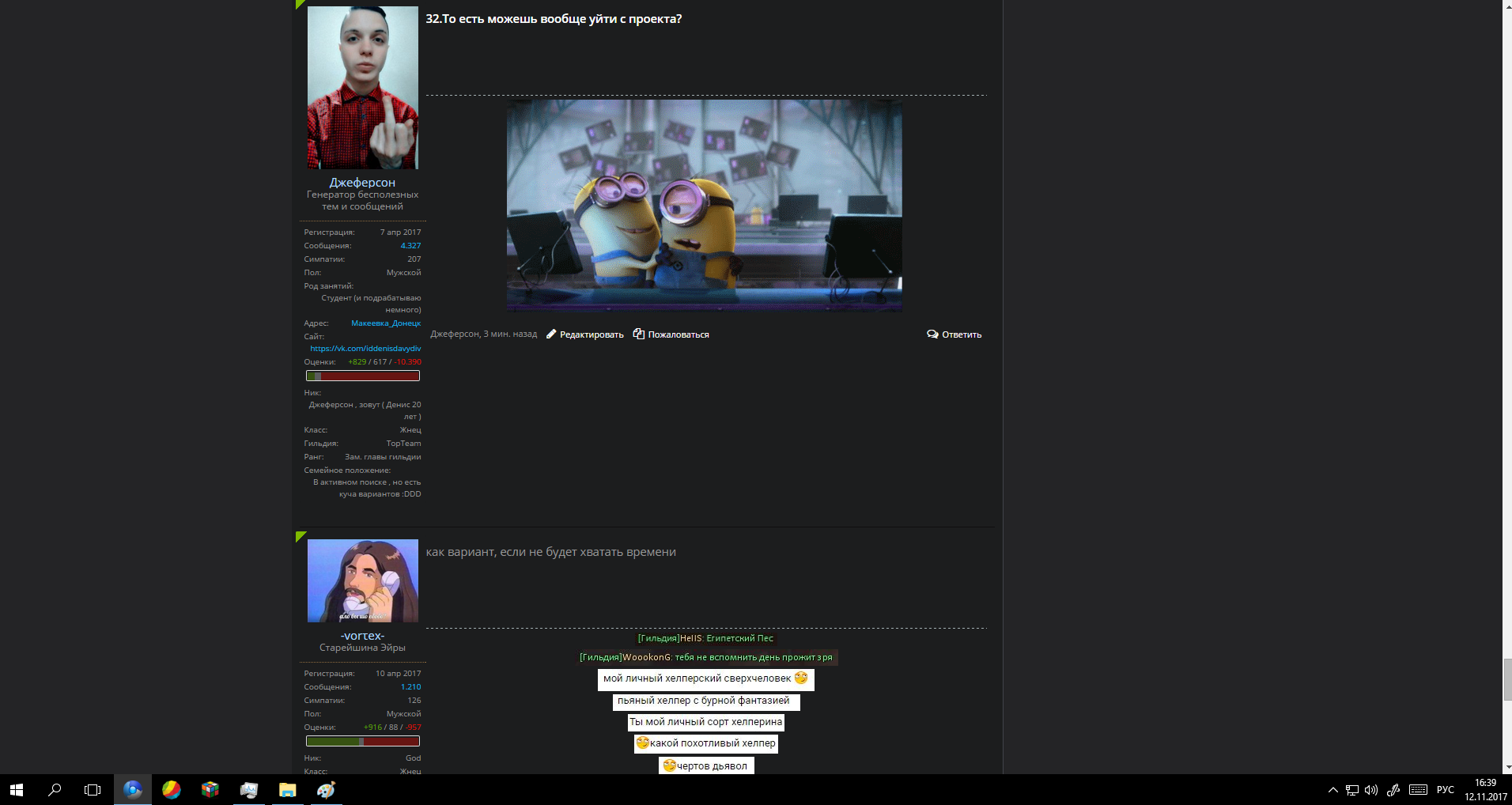Open taskbar search magnifier
The height and width of the screenshot is (805, 1512).
click(x=55, y=789)
